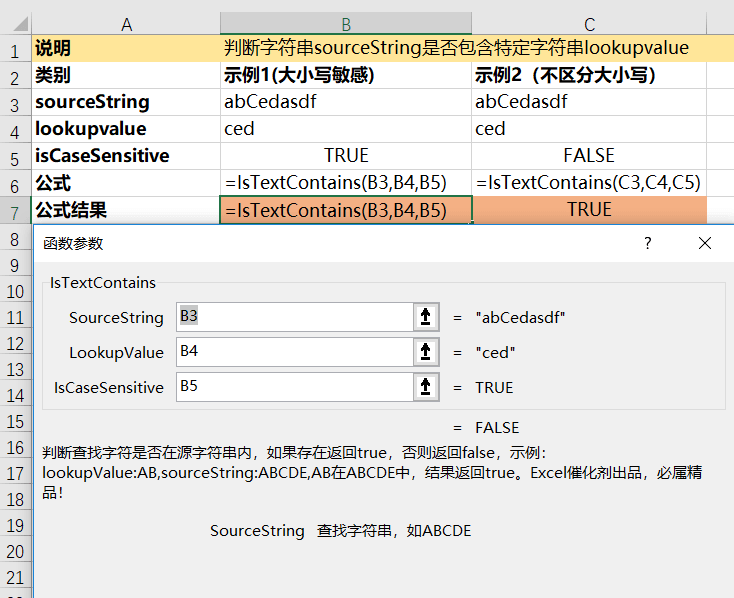The image size is (734, 598).
Task: Click the formula result FALSE in dialog
Action: click(497, 428)
